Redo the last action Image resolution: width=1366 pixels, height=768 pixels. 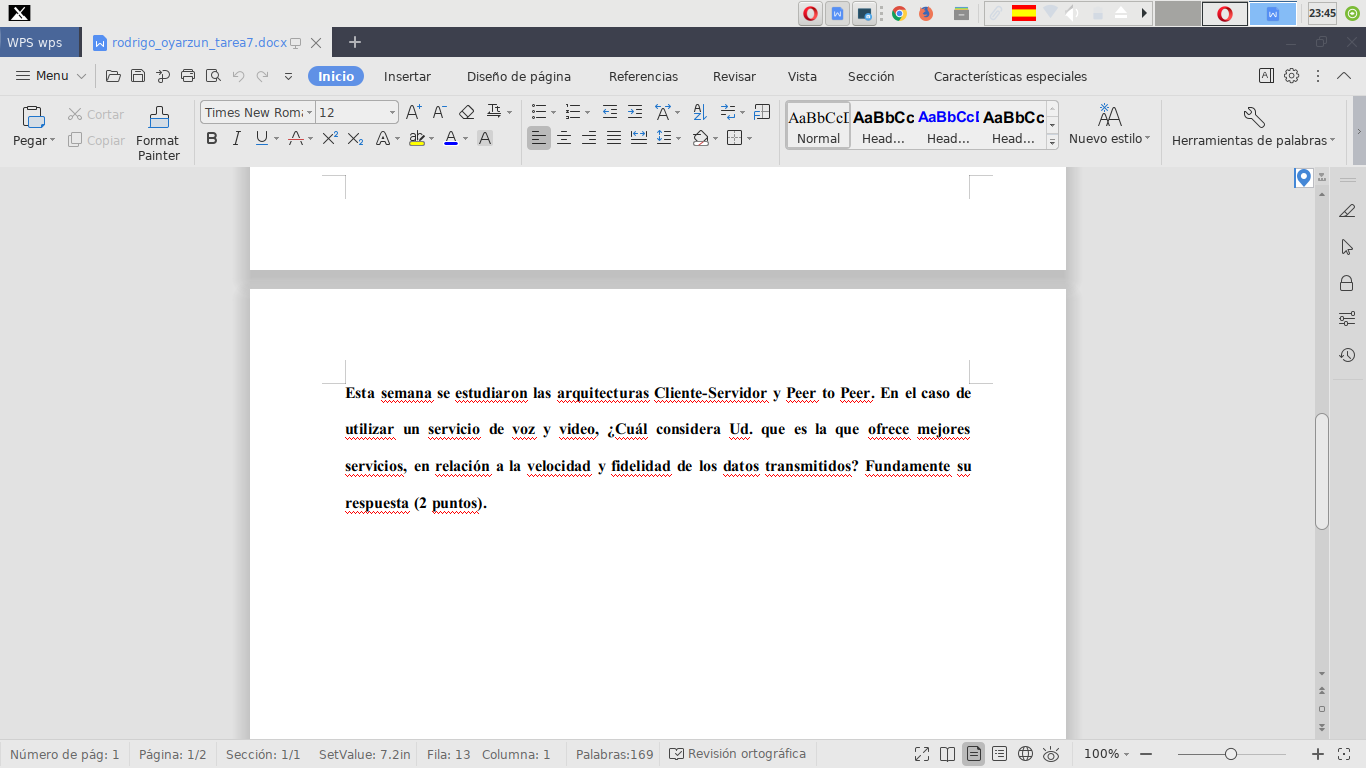262,76
